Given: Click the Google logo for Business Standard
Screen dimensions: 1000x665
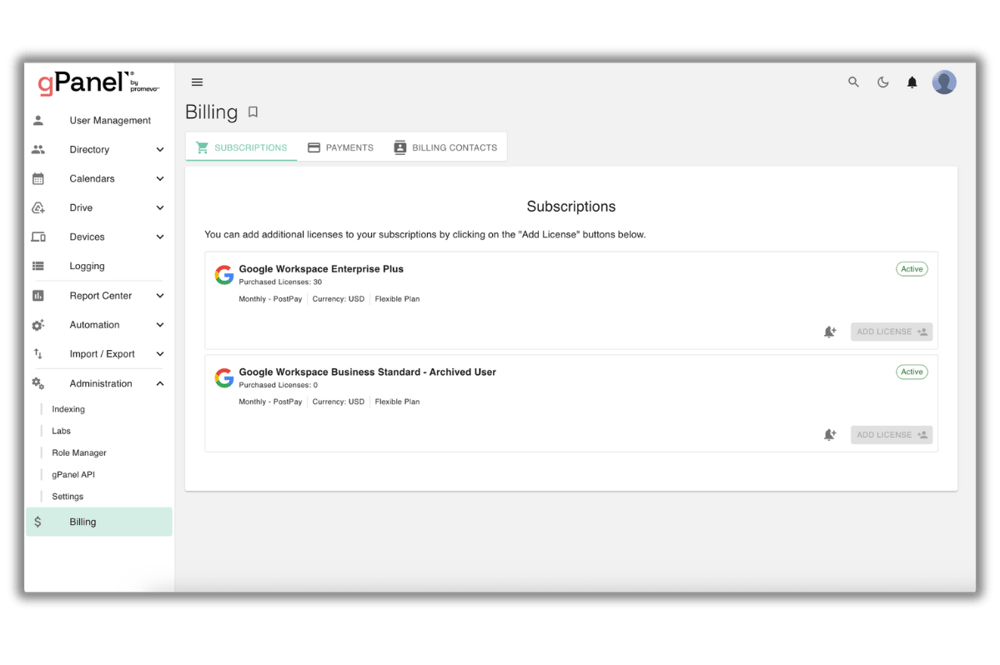Looking at the screenshot, I should coord(224,378).
